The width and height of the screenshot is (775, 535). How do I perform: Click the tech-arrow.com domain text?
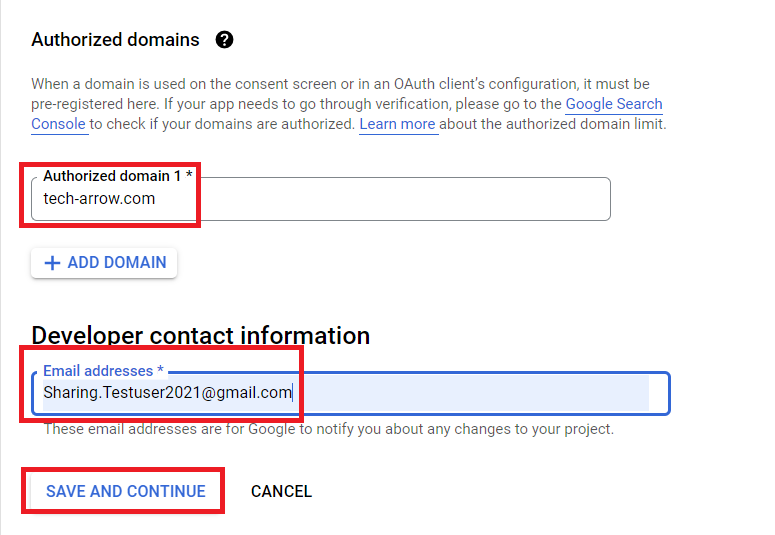pos(99,198)
